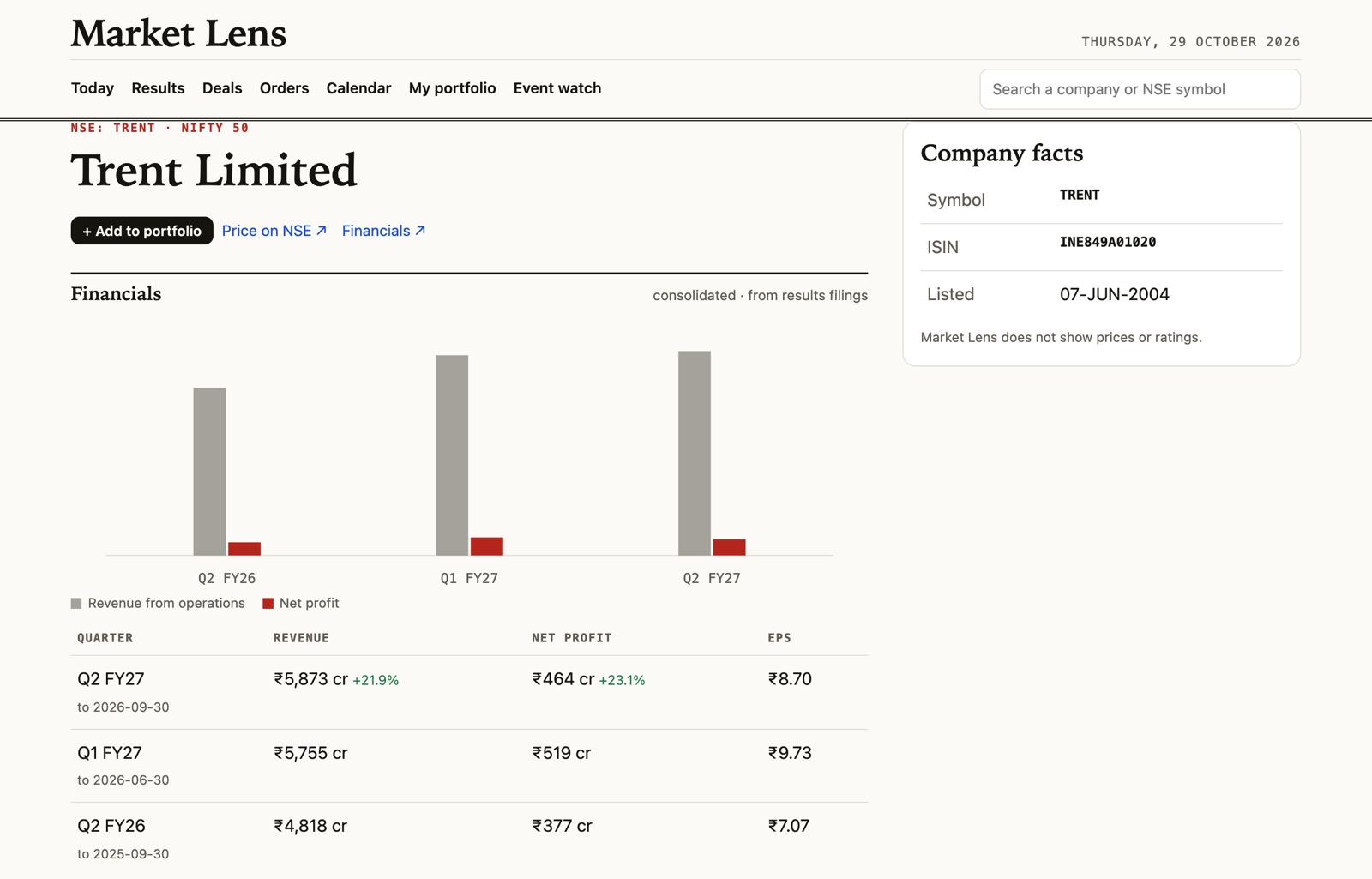Open My portfolio nav item

pos(452,88)
